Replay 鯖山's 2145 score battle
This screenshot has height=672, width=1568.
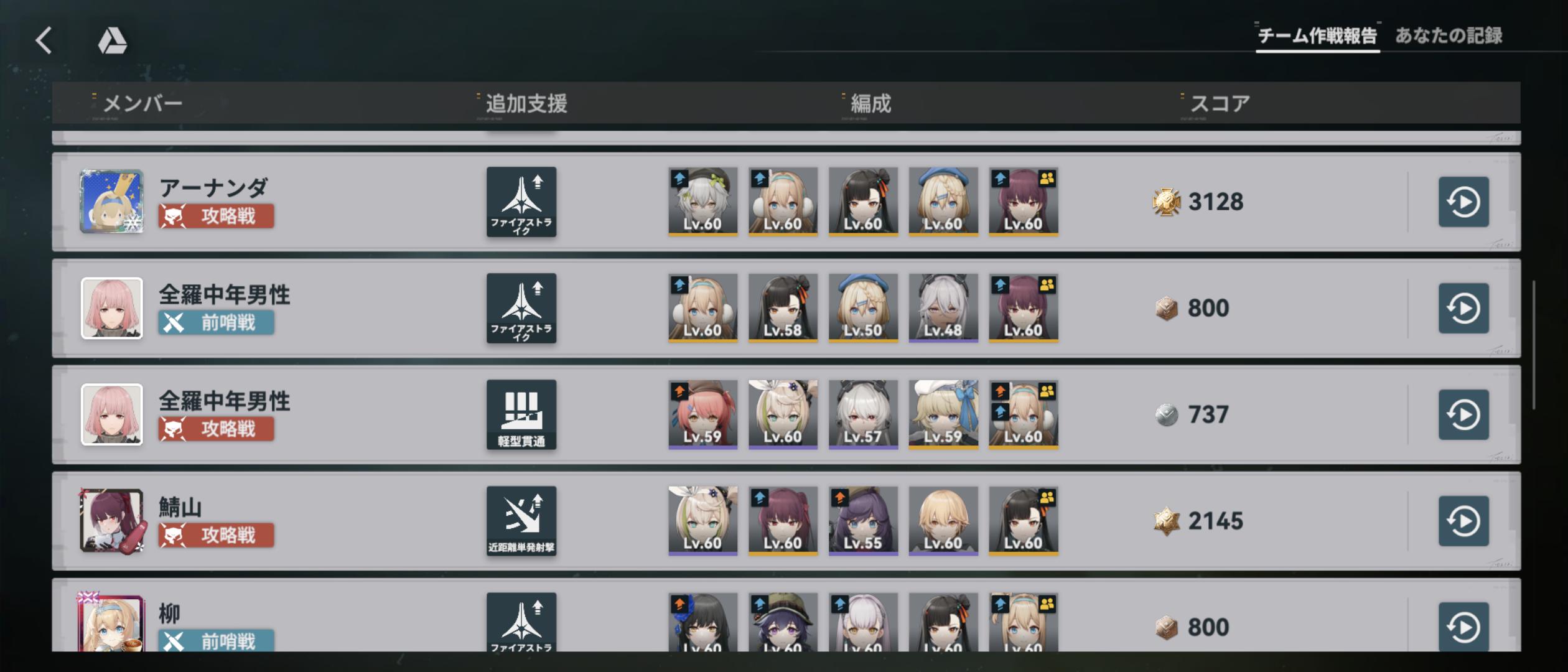tap(1463, 521)
